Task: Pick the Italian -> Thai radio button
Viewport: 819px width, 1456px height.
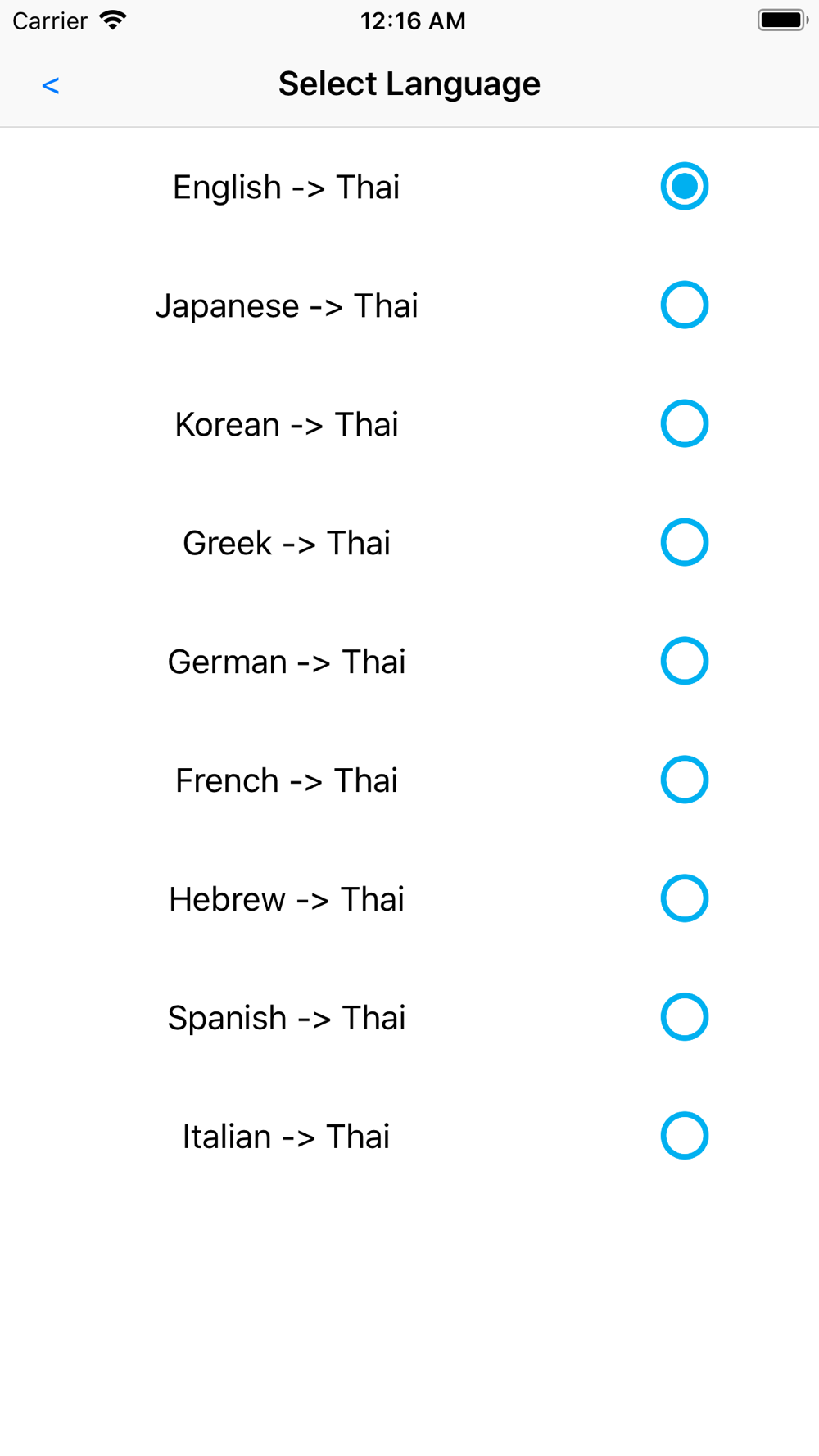Action: (684, 1137)
